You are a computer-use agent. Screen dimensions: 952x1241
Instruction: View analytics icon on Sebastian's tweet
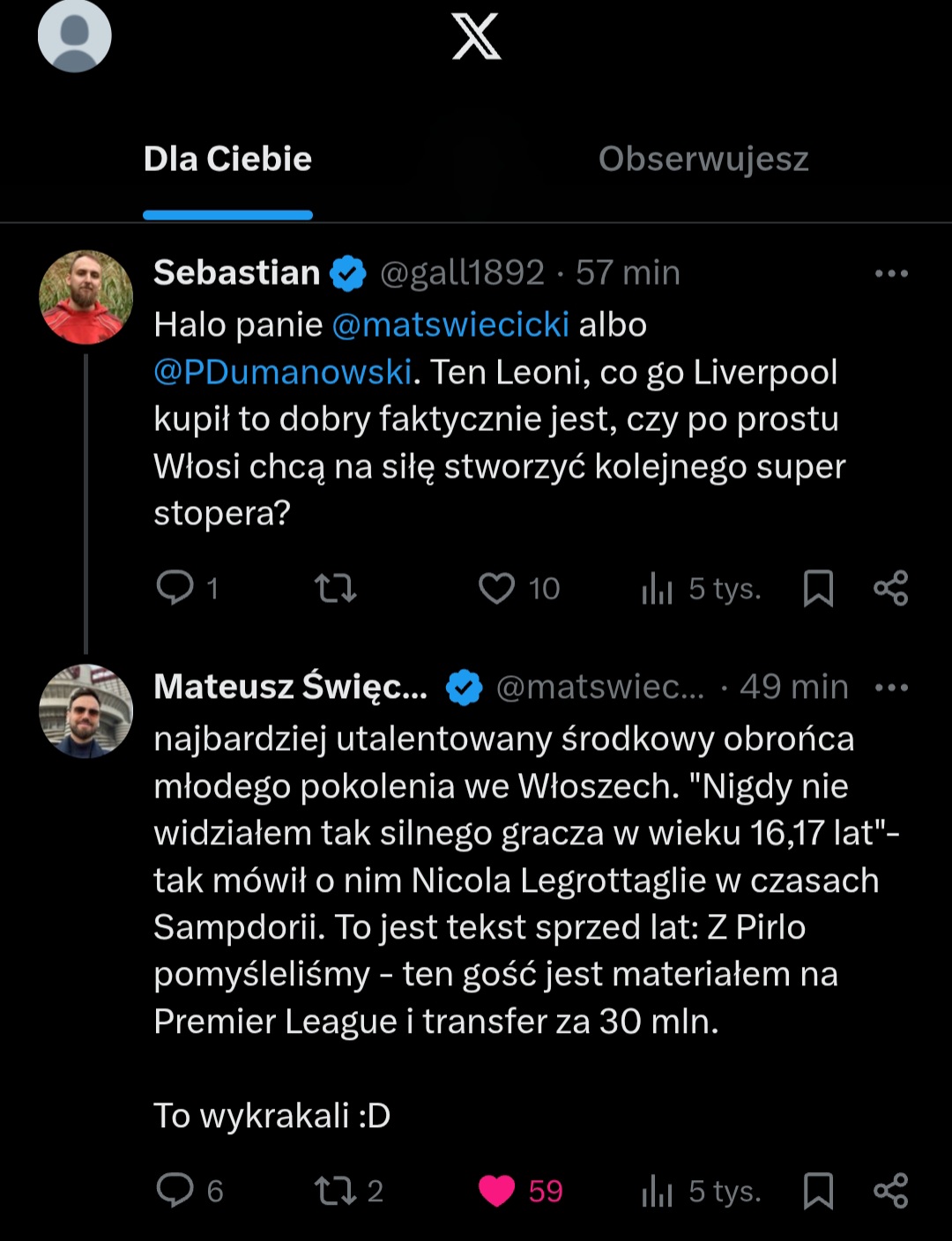(657, 588)
